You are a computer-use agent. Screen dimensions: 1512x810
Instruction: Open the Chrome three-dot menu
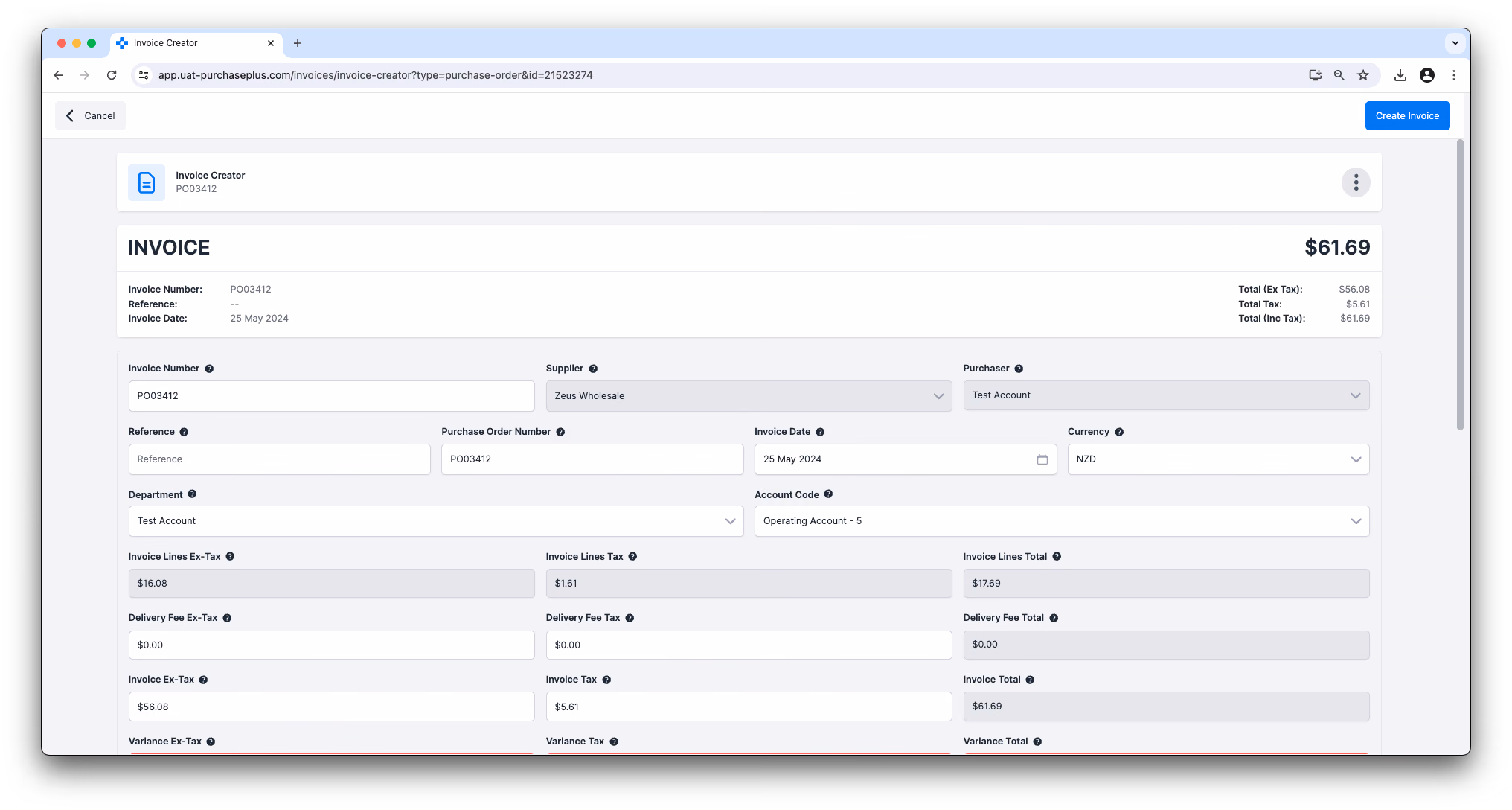click(1454, 75)
